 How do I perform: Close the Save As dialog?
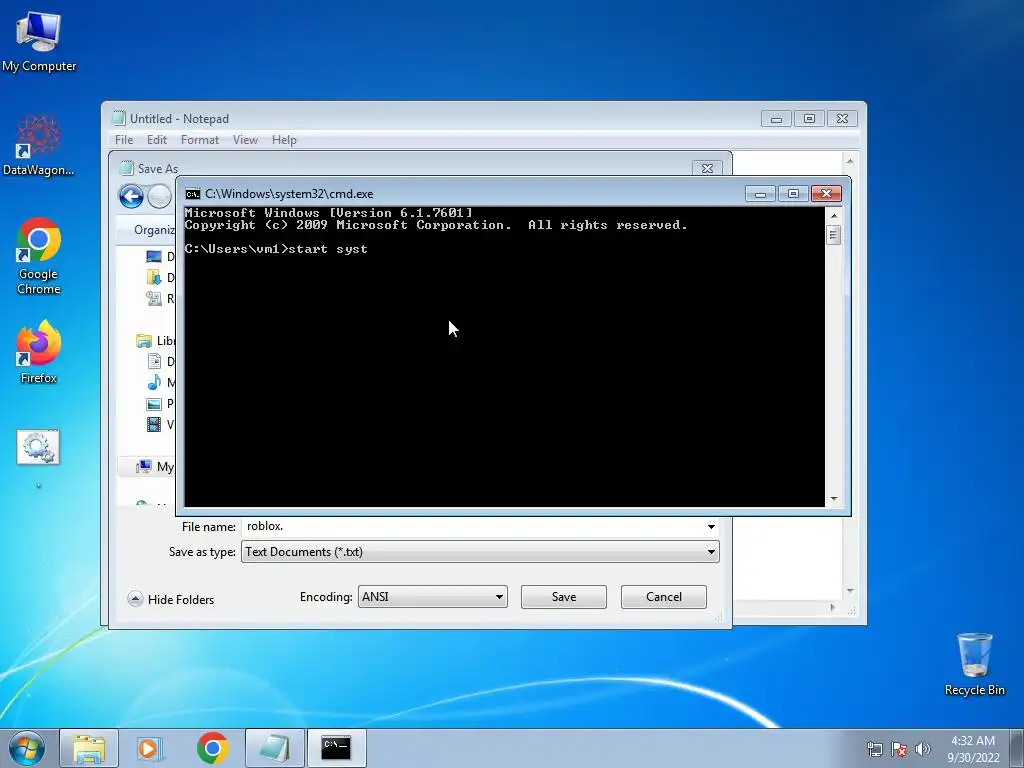(707, 168)
